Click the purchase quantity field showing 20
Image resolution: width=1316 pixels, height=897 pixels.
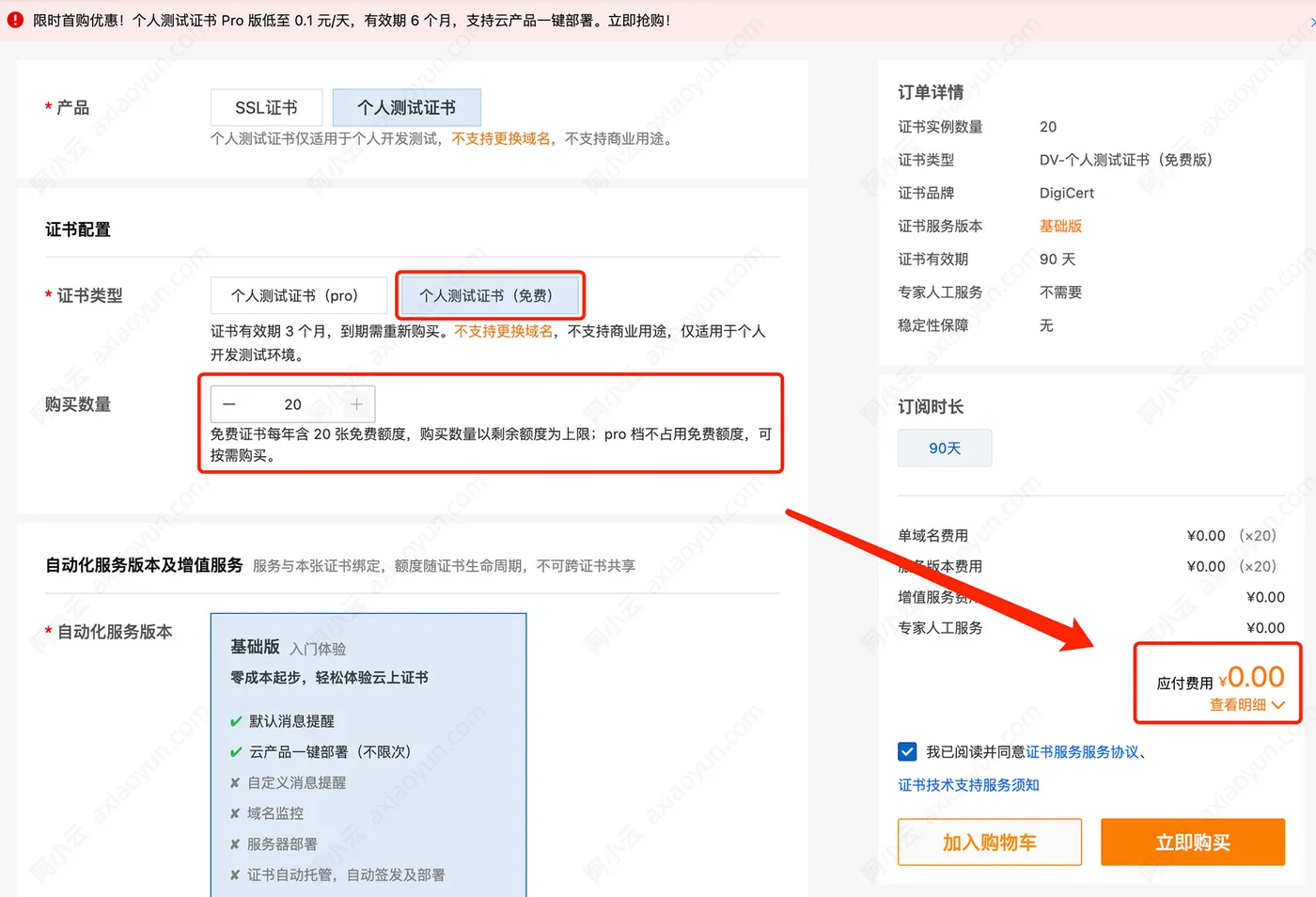coord(292,404)
